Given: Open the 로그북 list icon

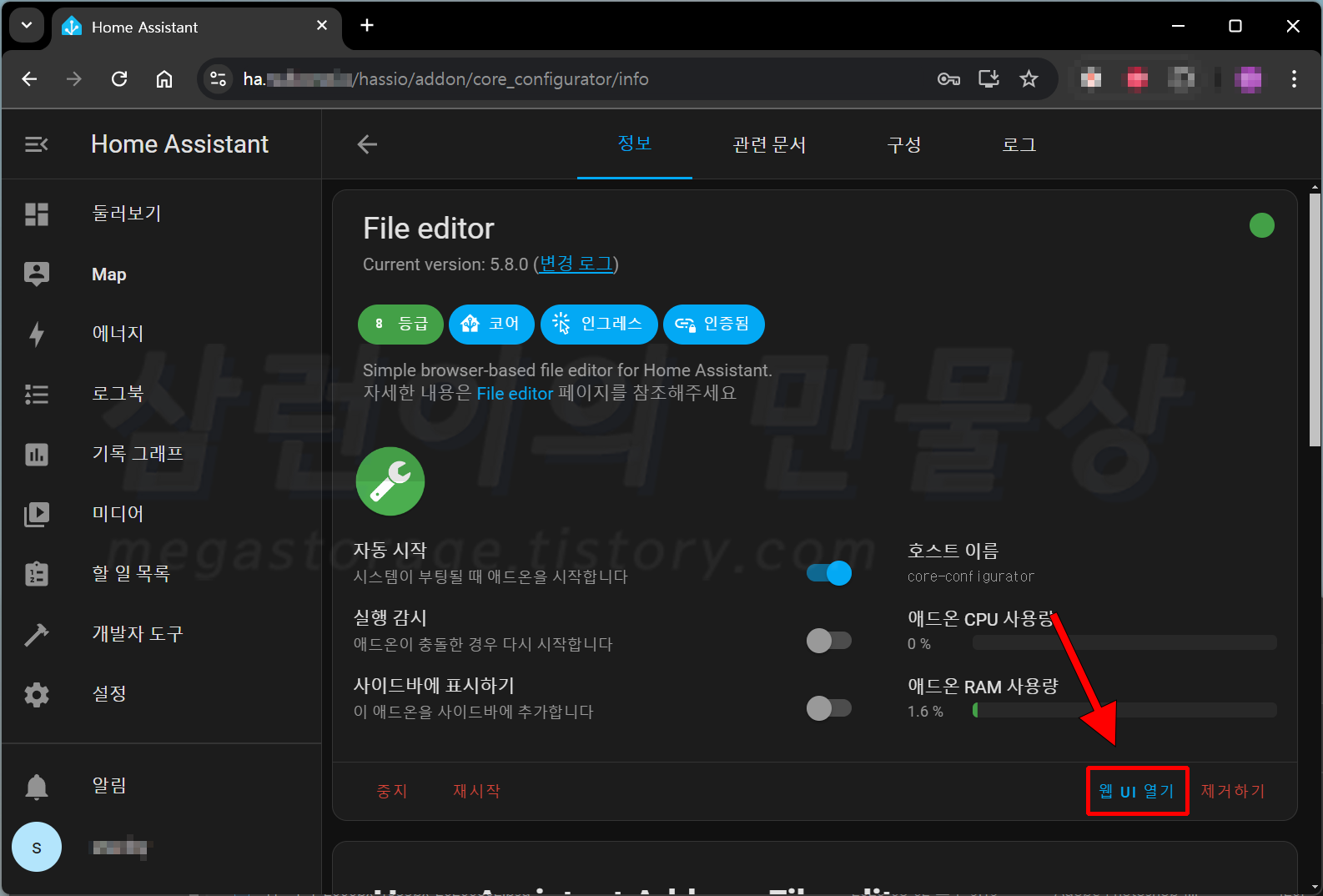Looking at the screenshot, I should coord(37,395).
